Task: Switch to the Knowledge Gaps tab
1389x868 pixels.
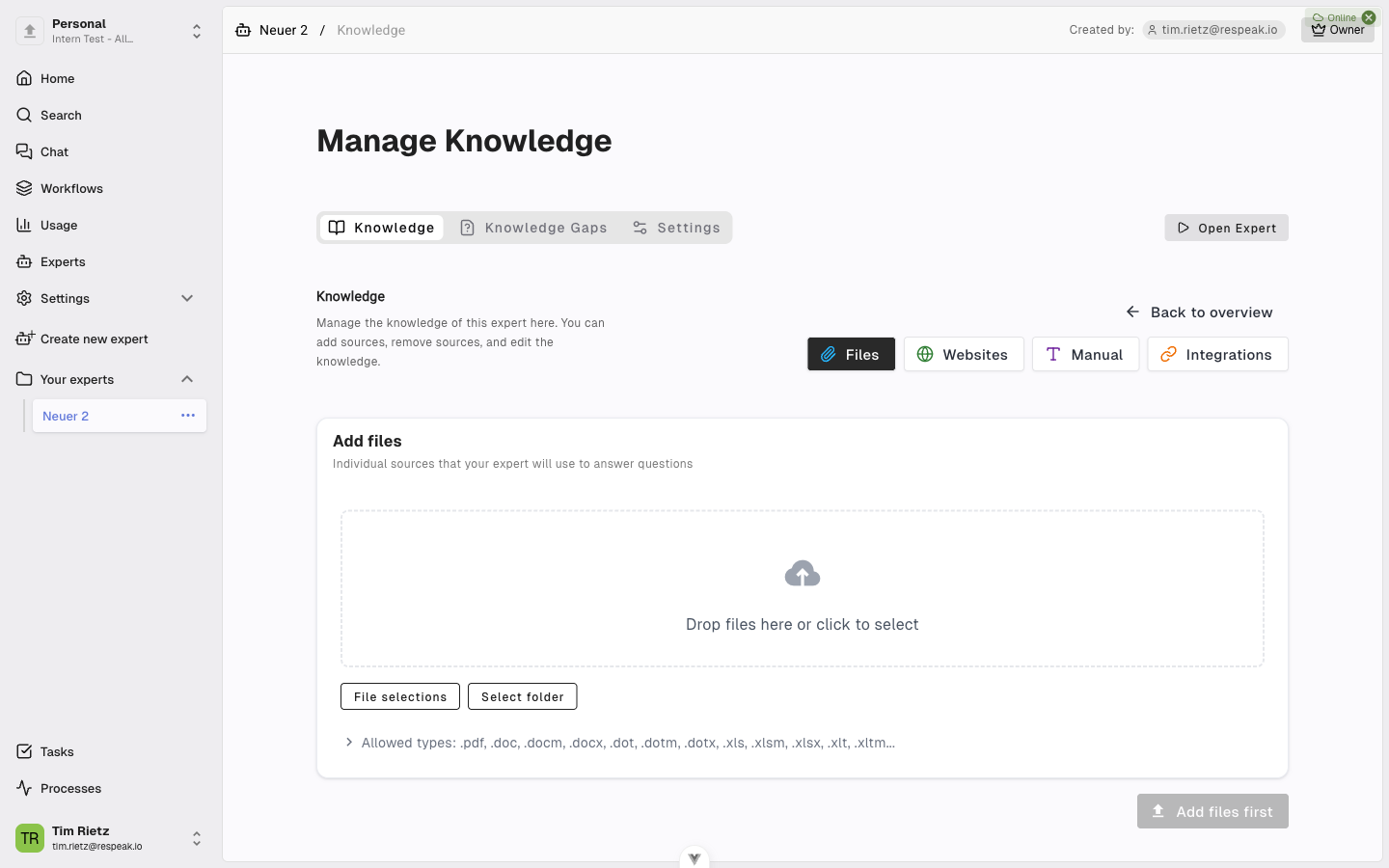Action: 533,228
